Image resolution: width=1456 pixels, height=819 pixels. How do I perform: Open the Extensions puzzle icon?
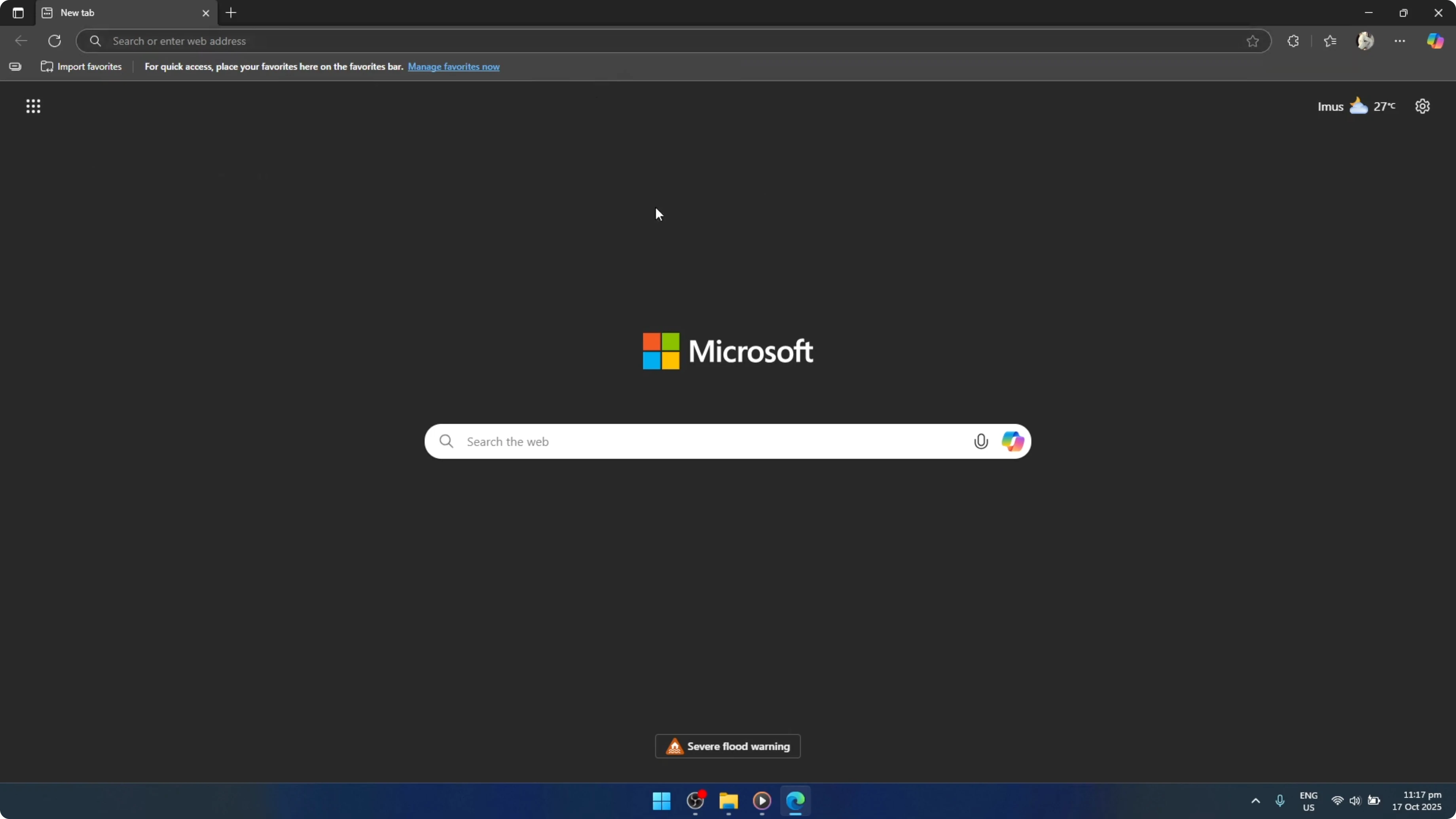(1294, 41)
